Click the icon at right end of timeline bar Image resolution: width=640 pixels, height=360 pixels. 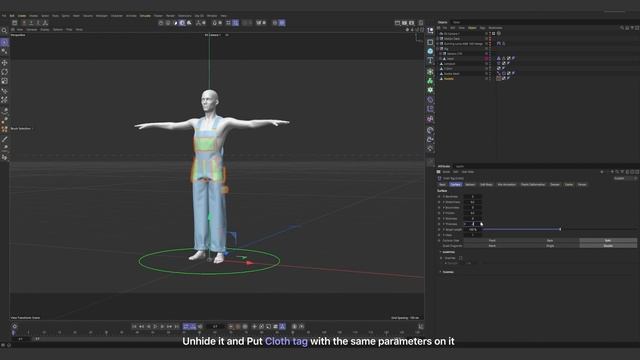(421, 327)
